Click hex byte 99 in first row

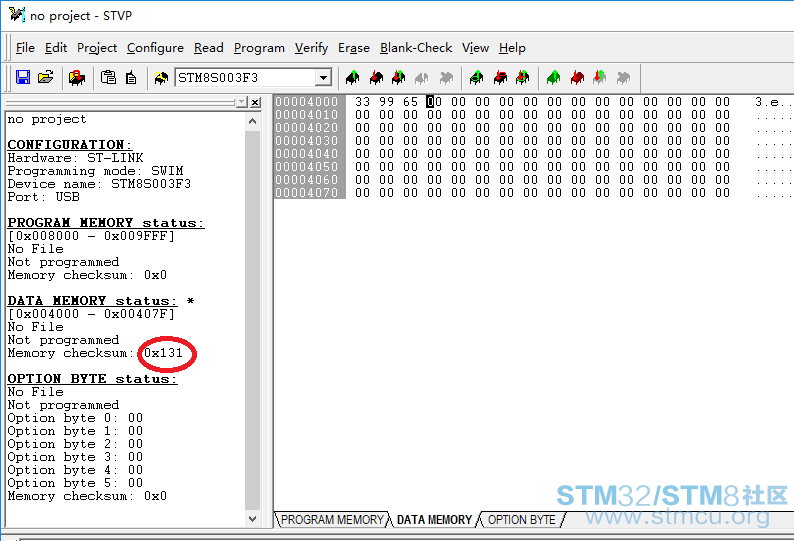[x=386, y=102]
